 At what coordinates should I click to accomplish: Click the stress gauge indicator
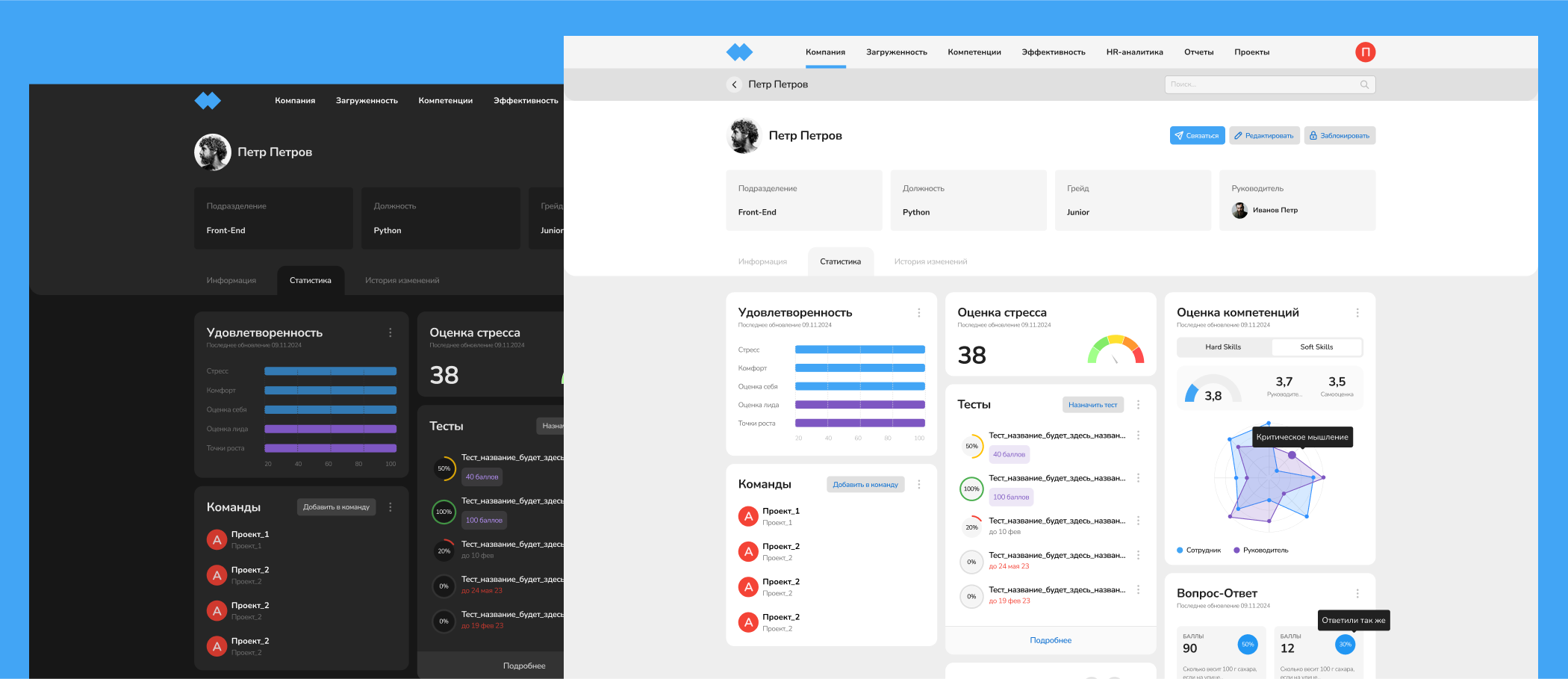click(1116, 349)
